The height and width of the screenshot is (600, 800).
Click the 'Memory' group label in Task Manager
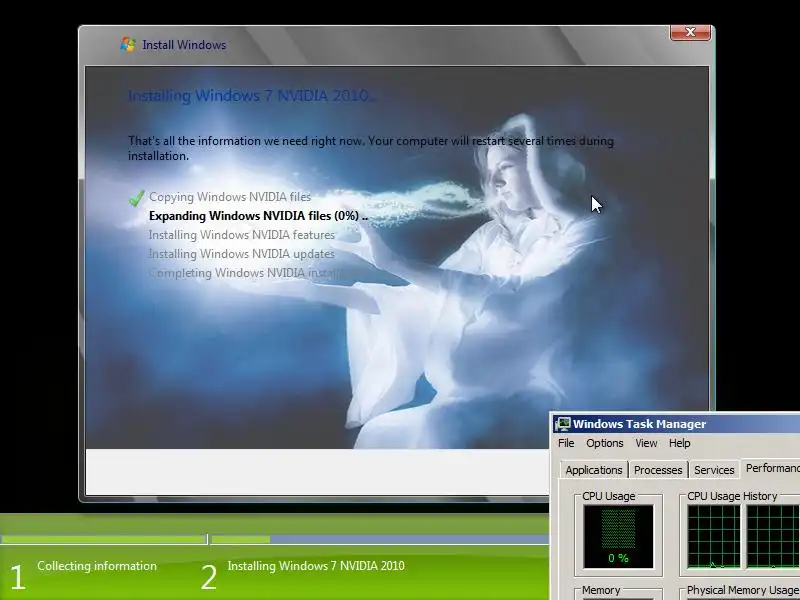601,590
